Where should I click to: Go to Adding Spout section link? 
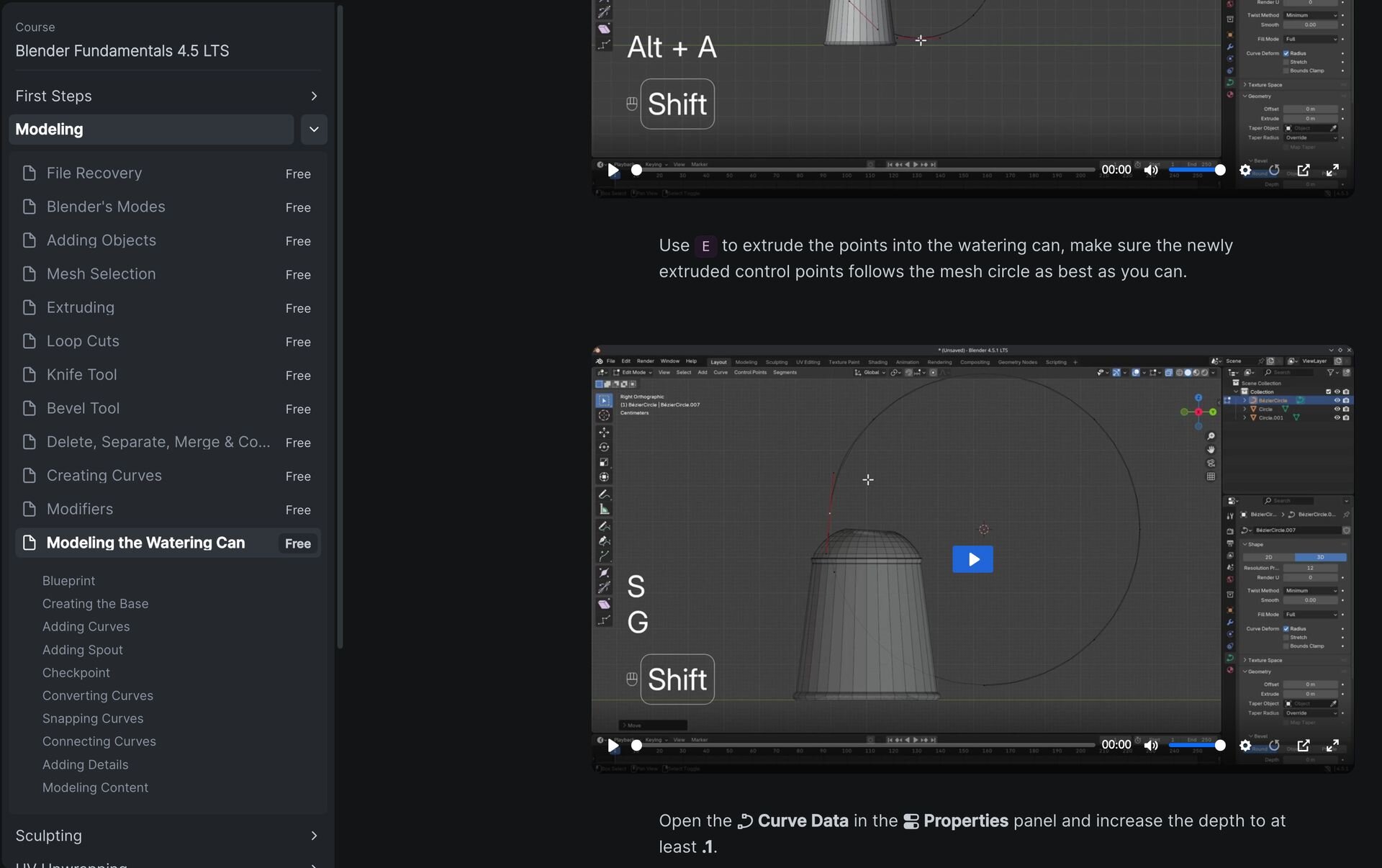pyautogui.click(x=83, y=649)
